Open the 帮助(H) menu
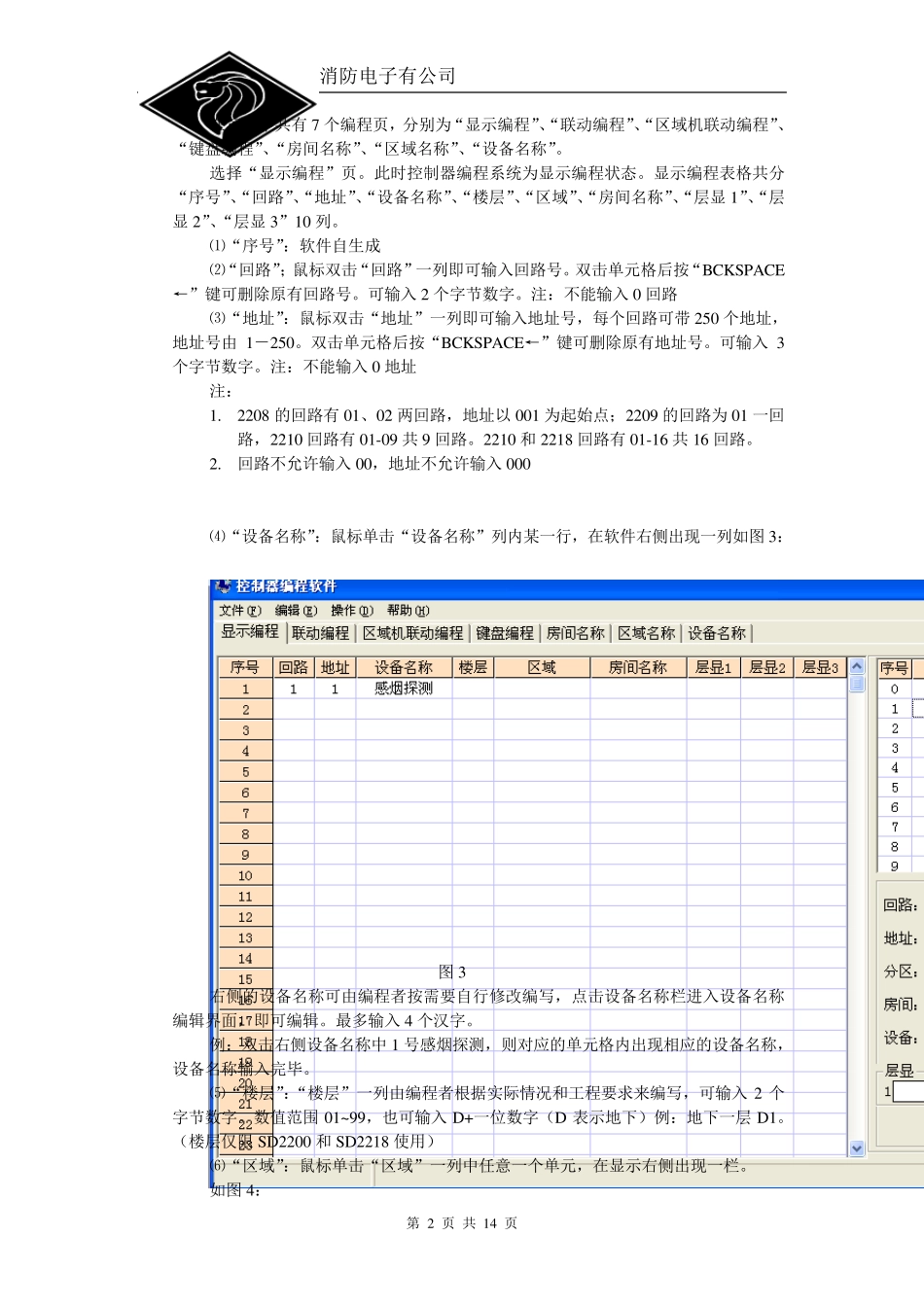 point(409,611)
